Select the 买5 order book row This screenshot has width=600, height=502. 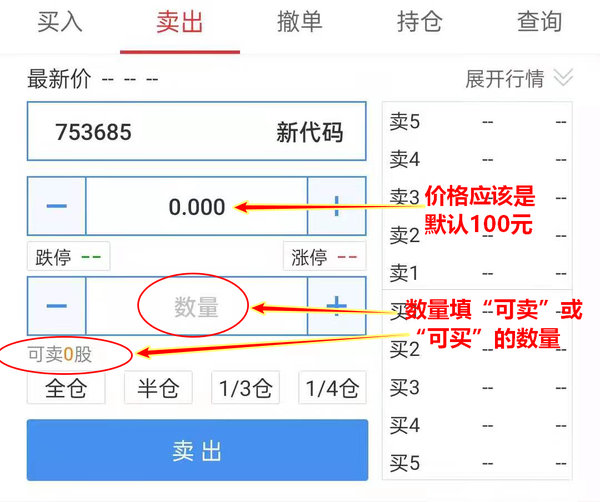tap(477, 463)
